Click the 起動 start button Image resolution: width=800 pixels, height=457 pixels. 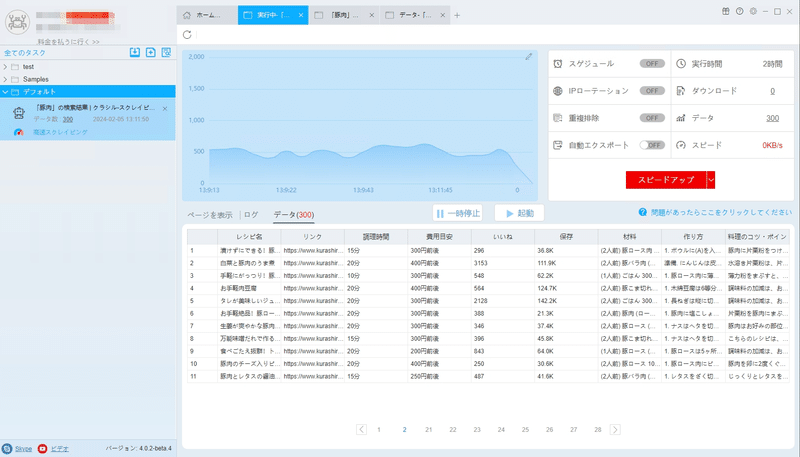pyautogui.click(x=519, y=213)
